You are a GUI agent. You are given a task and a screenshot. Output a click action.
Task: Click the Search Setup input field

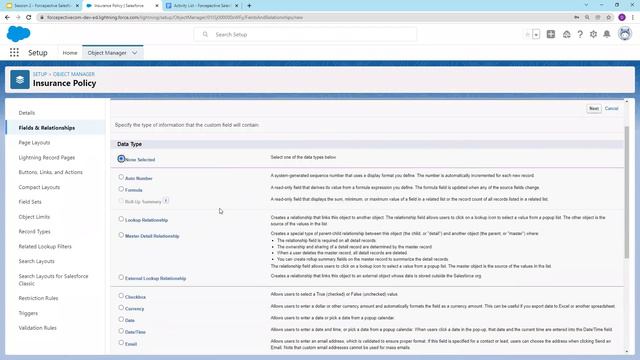point(305,35)
